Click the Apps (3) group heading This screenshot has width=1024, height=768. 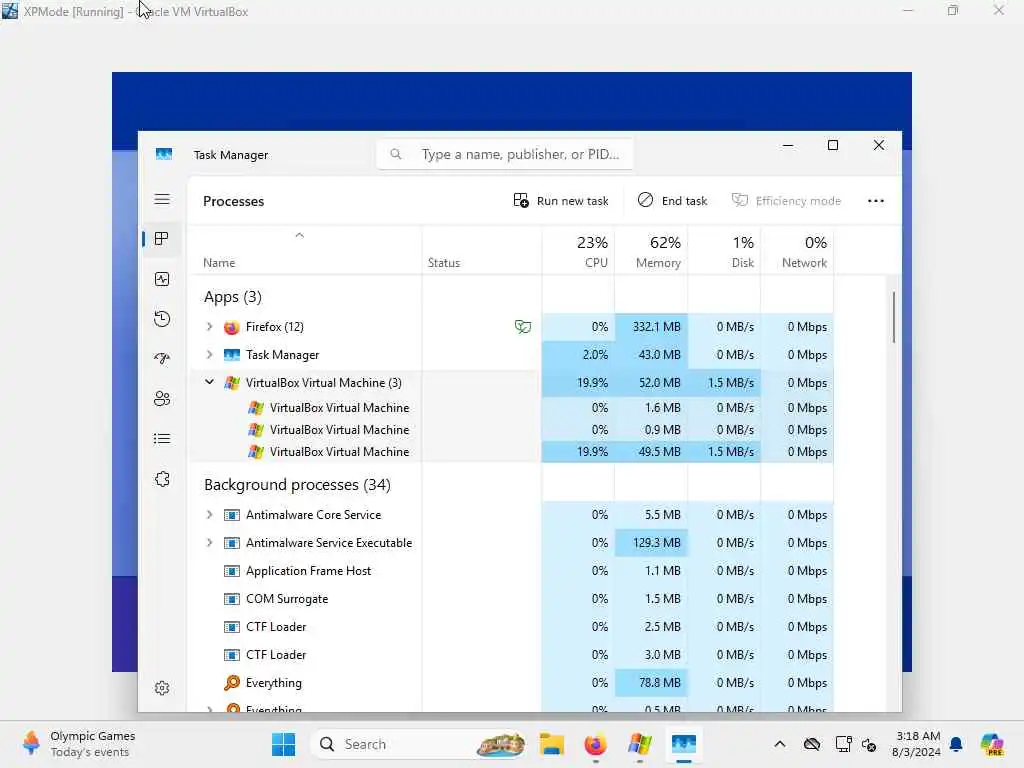pyautogui.click(x=232, y=297)
